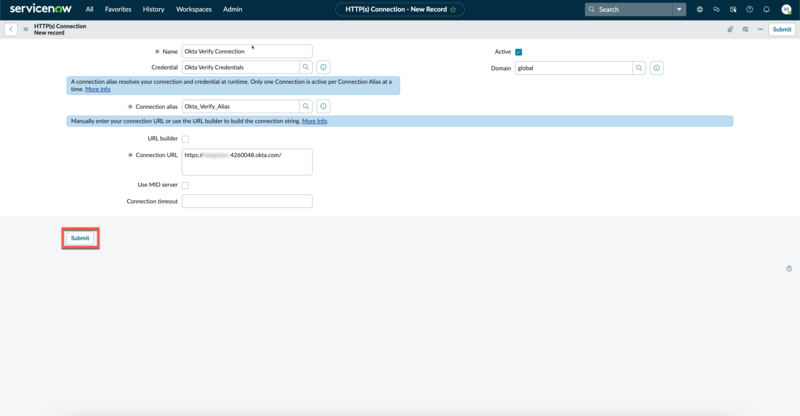Open the sidebar discussions icon

coord(733,9)
